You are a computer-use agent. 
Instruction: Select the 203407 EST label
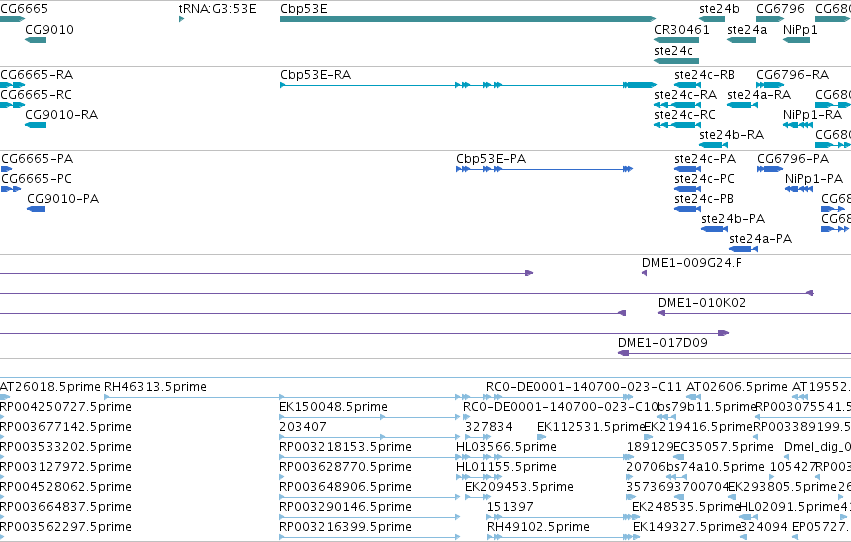303,426
